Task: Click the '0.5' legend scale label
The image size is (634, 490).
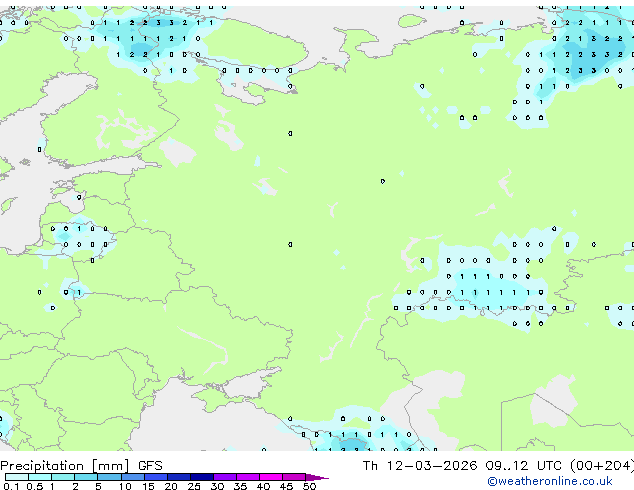Action: tap(34, 486)
